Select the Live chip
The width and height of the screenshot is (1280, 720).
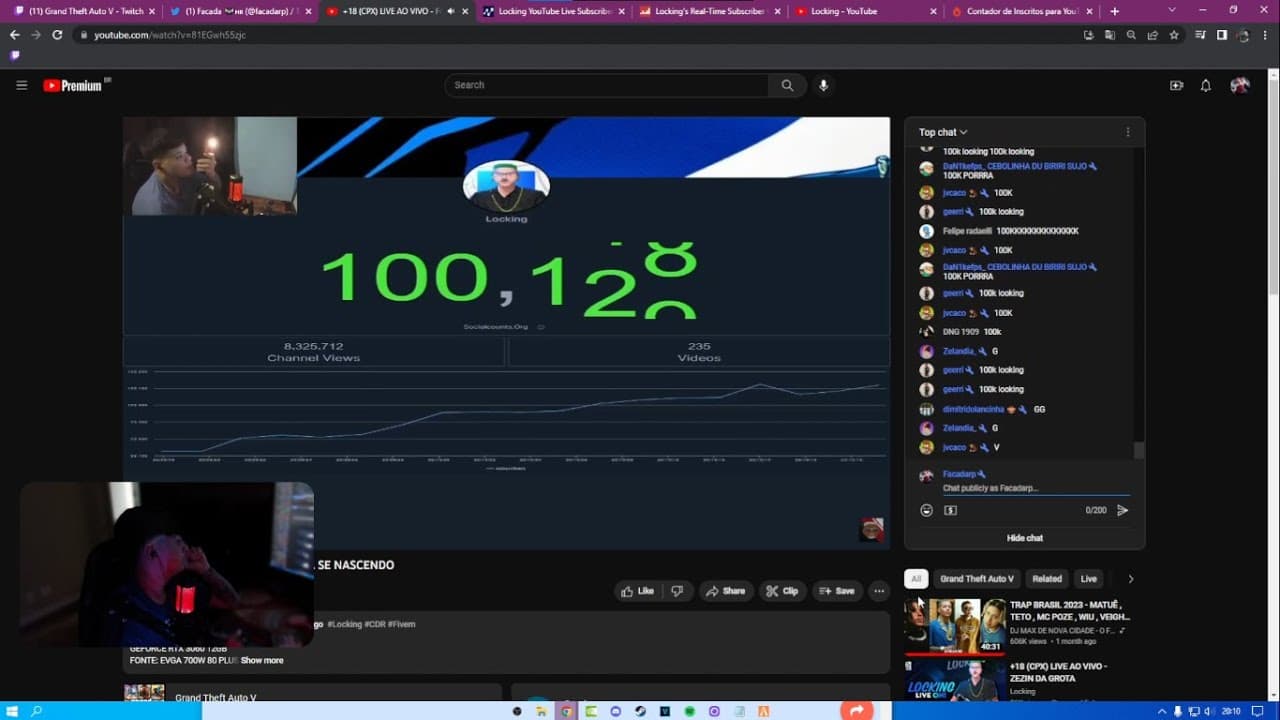click(1088, 579)
